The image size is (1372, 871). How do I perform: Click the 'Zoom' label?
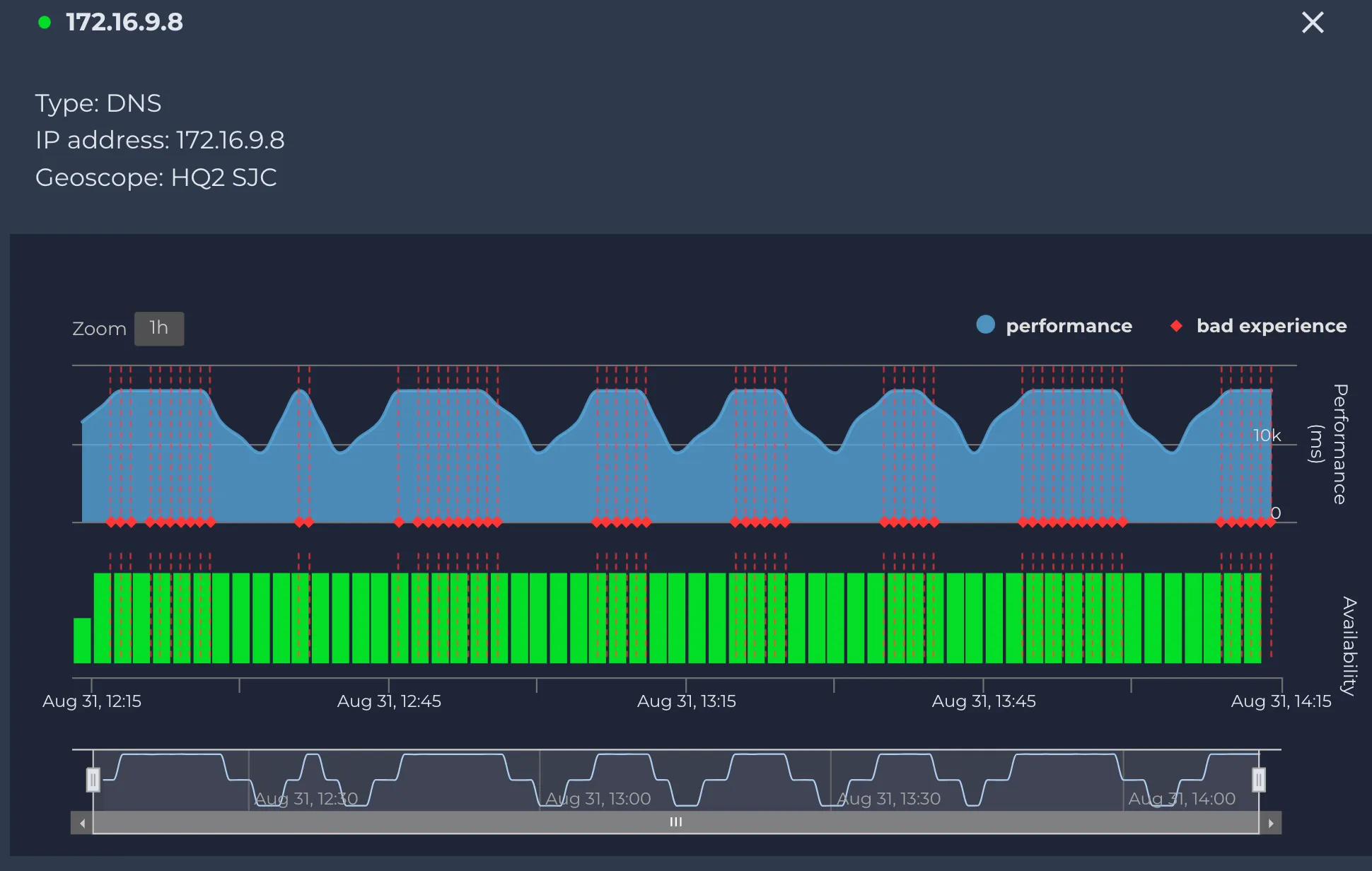tap(99, 329)
